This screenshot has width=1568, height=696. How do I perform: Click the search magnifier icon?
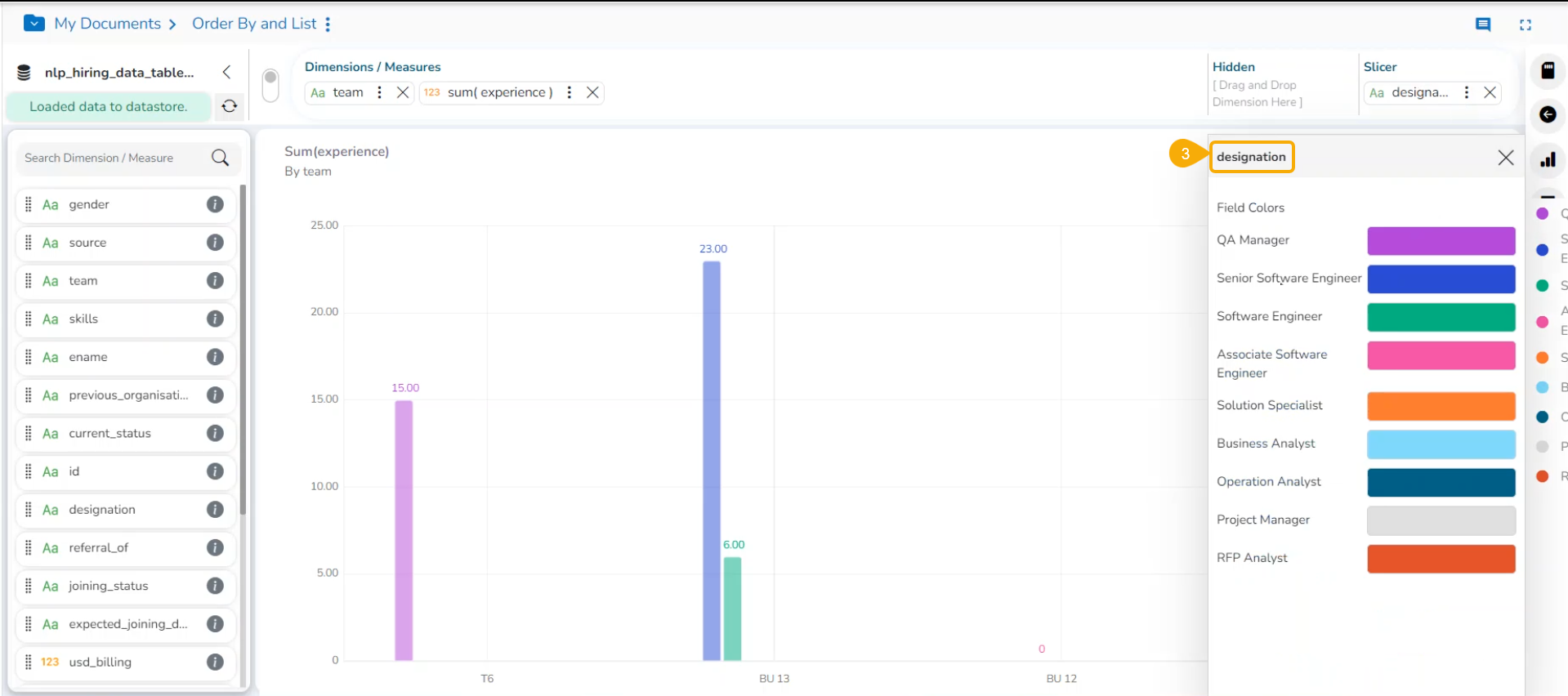(221, 158)
